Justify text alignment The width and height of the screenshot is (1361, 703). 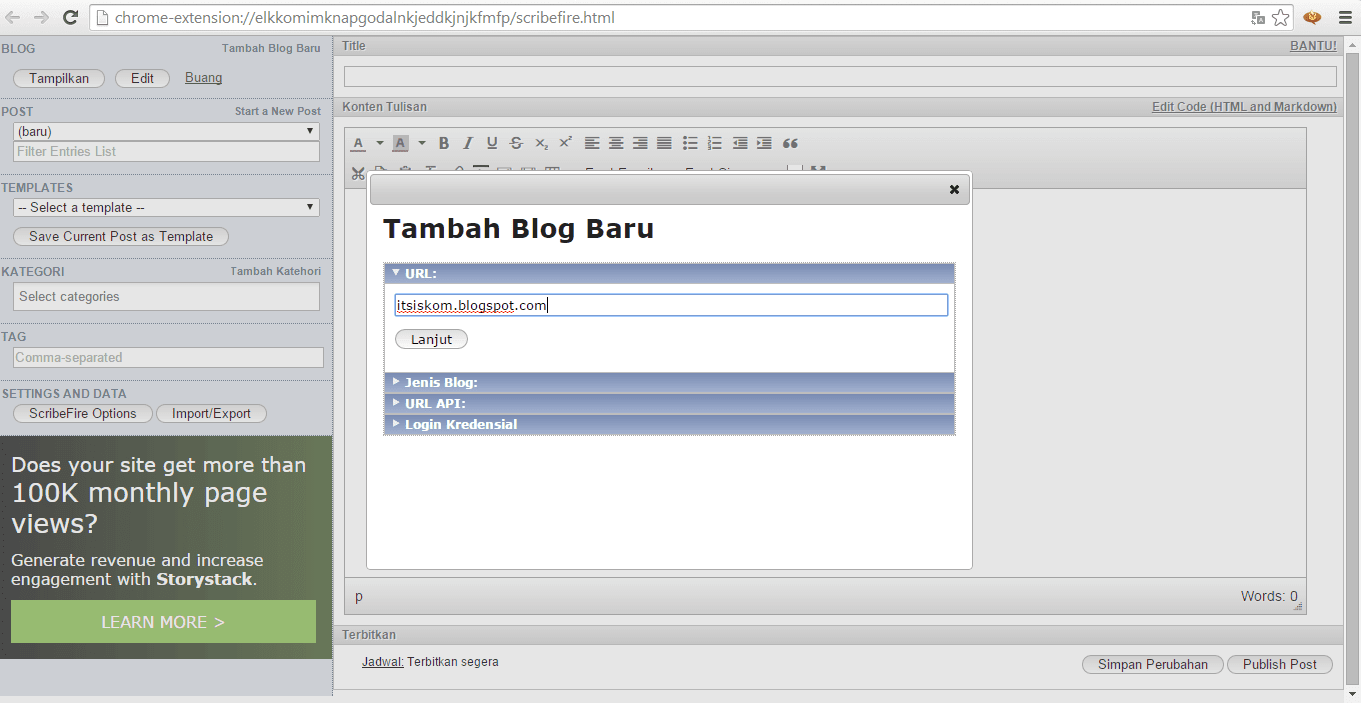(664, 143)
